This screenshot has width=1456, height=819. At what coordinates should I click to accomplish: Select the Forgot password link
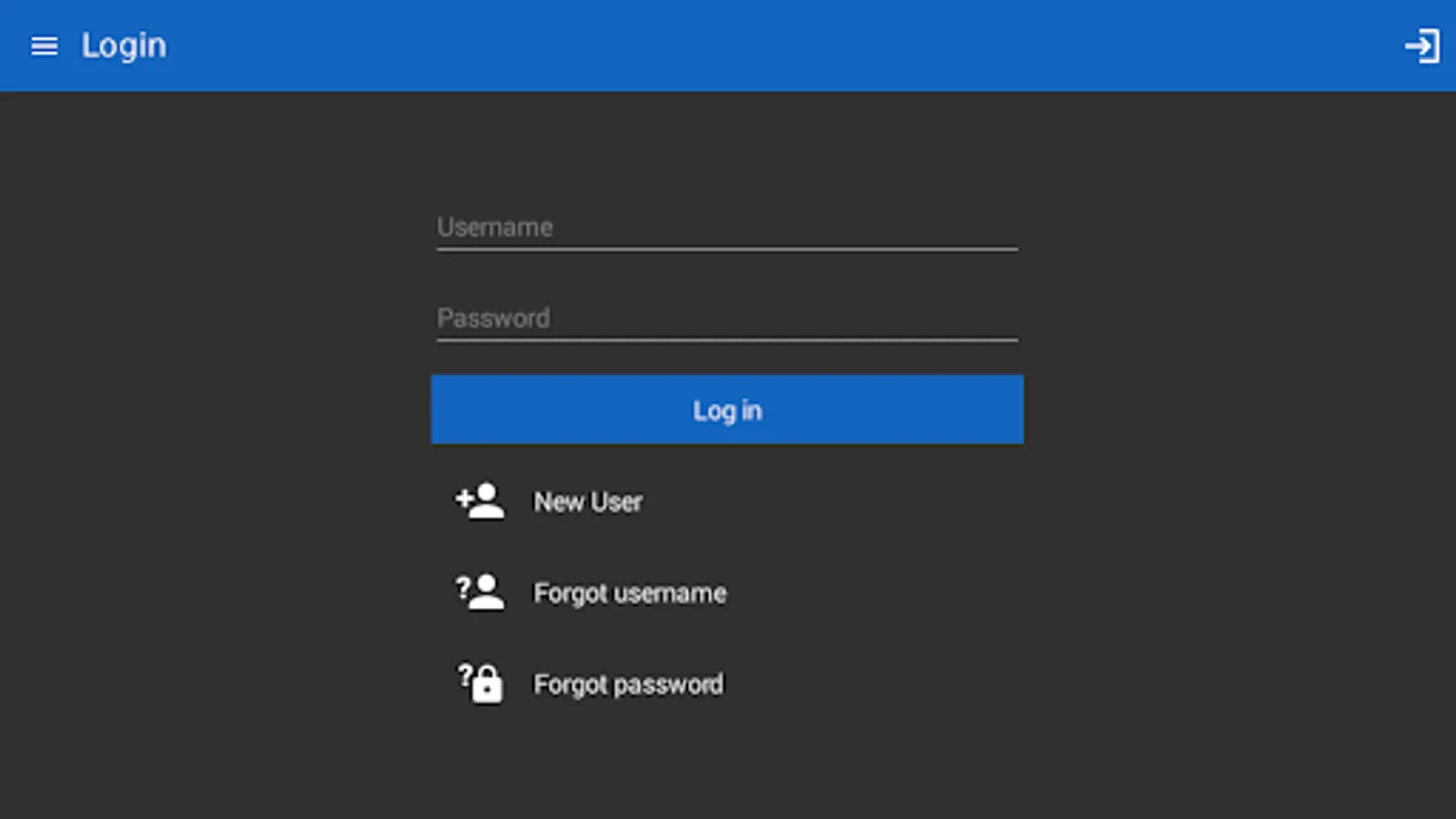628,683
